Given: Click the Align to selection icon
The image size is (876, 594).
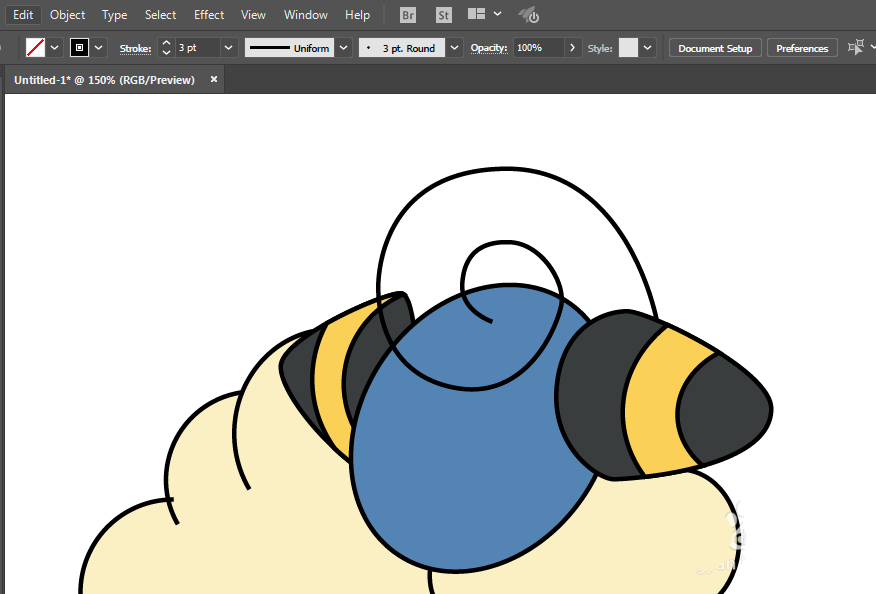Looking at the screenshot, I should [x=855, y=47].
